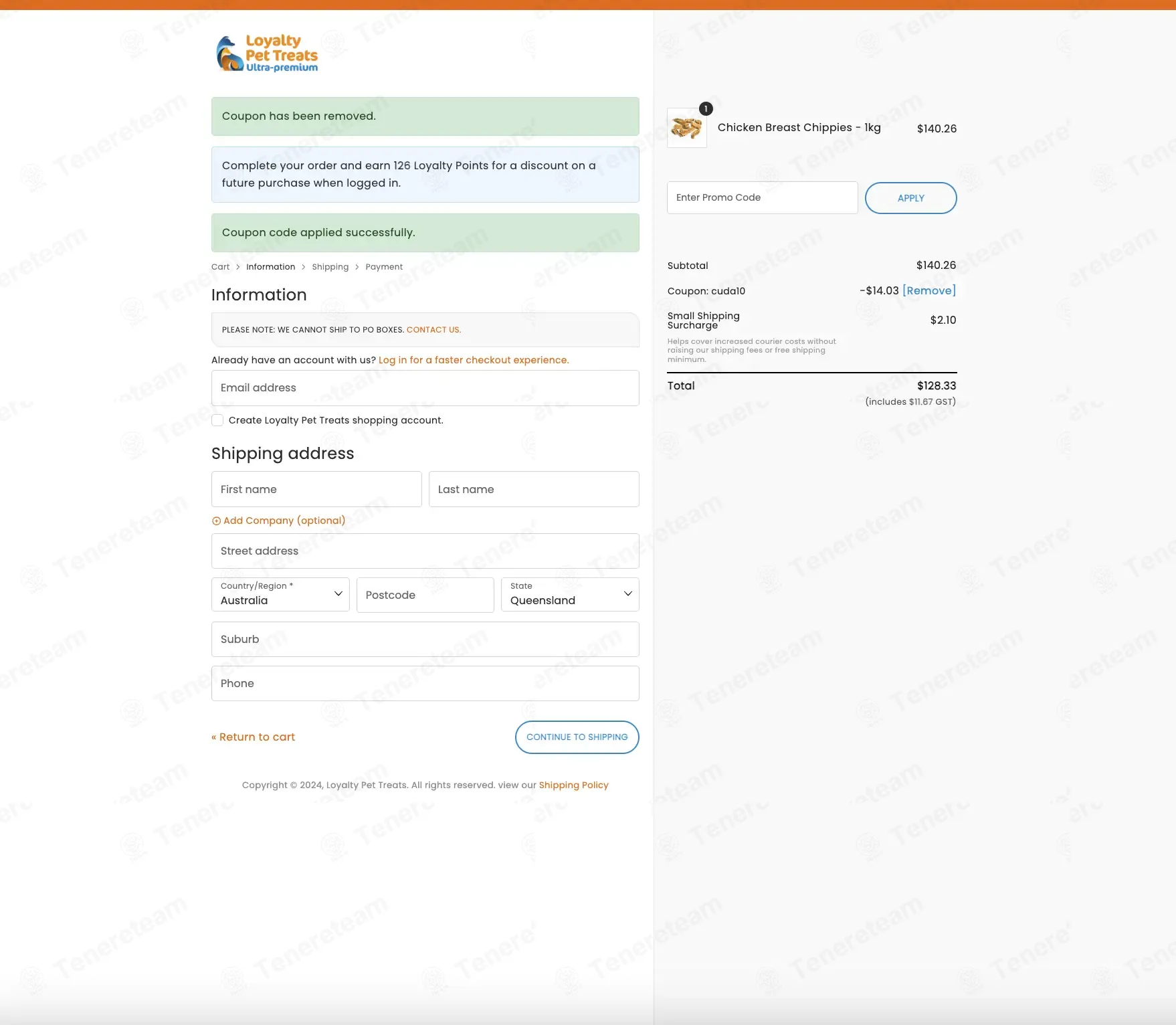This screenshot has width=1176, height=1025.
Task: Click the surcharge explanation about courier costs
Action: (751, 351)
